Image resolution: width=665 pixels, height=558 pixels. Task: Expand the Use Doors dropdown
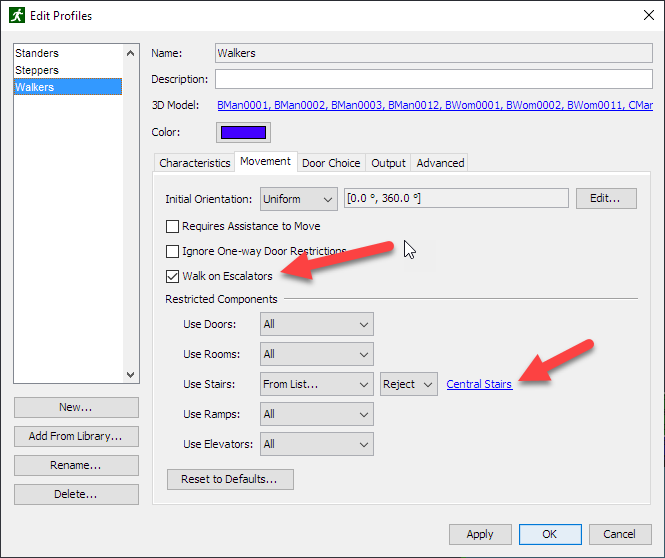tap(316, 324)
